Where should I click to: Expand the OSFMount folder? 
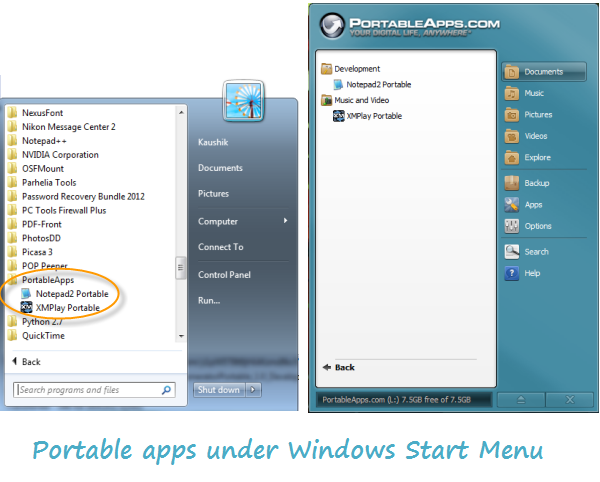click(36, 169)
